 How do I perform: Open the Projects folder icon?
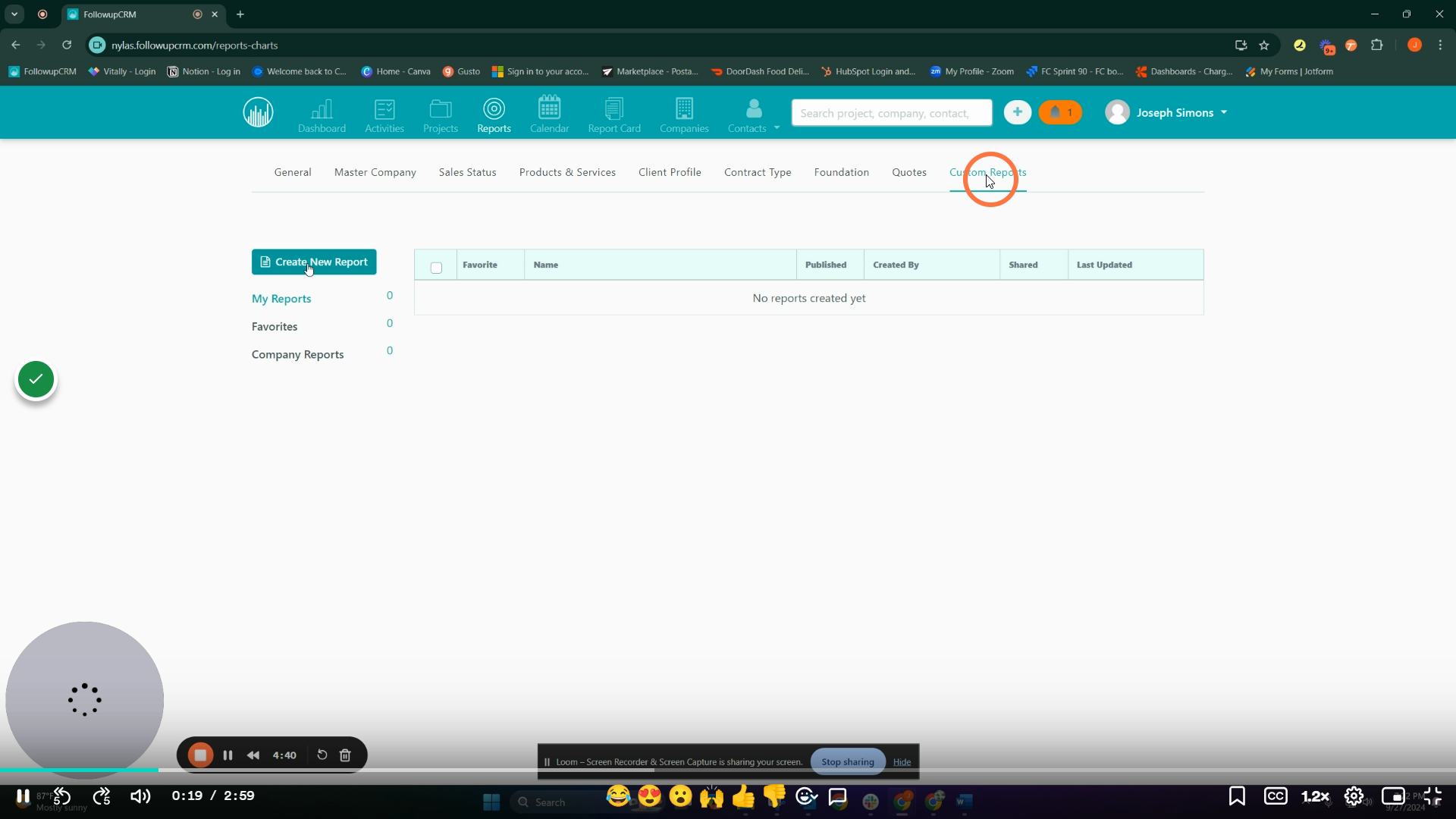441,115
